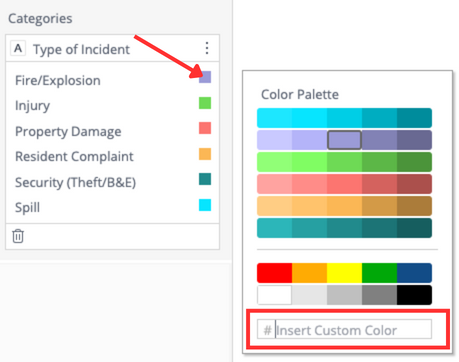Pick the lightest cyan palette color
This screenshot has height=362, width=459.
[274, 118]
